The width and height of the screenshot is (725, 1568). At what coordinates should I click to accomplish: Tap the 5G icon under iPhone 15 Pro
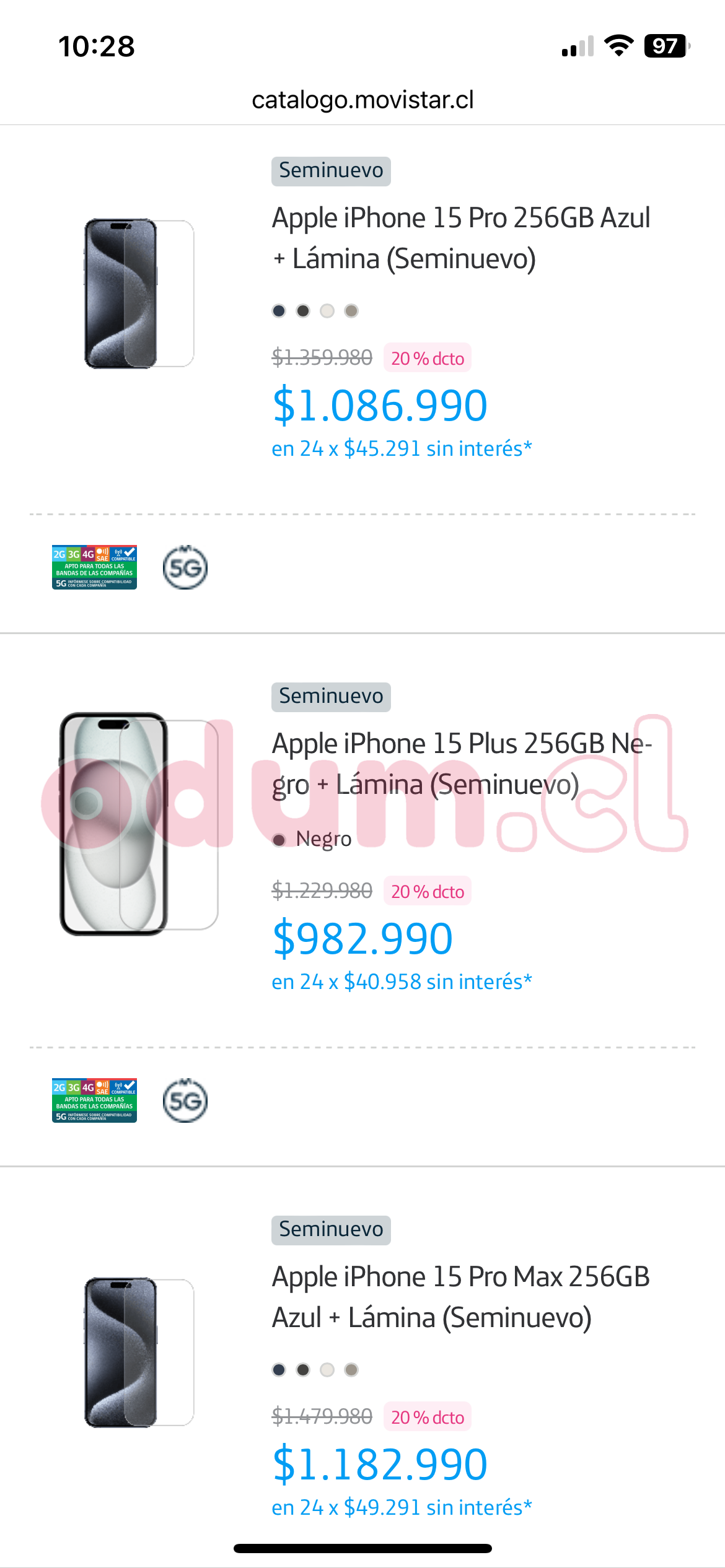[185, 567]
